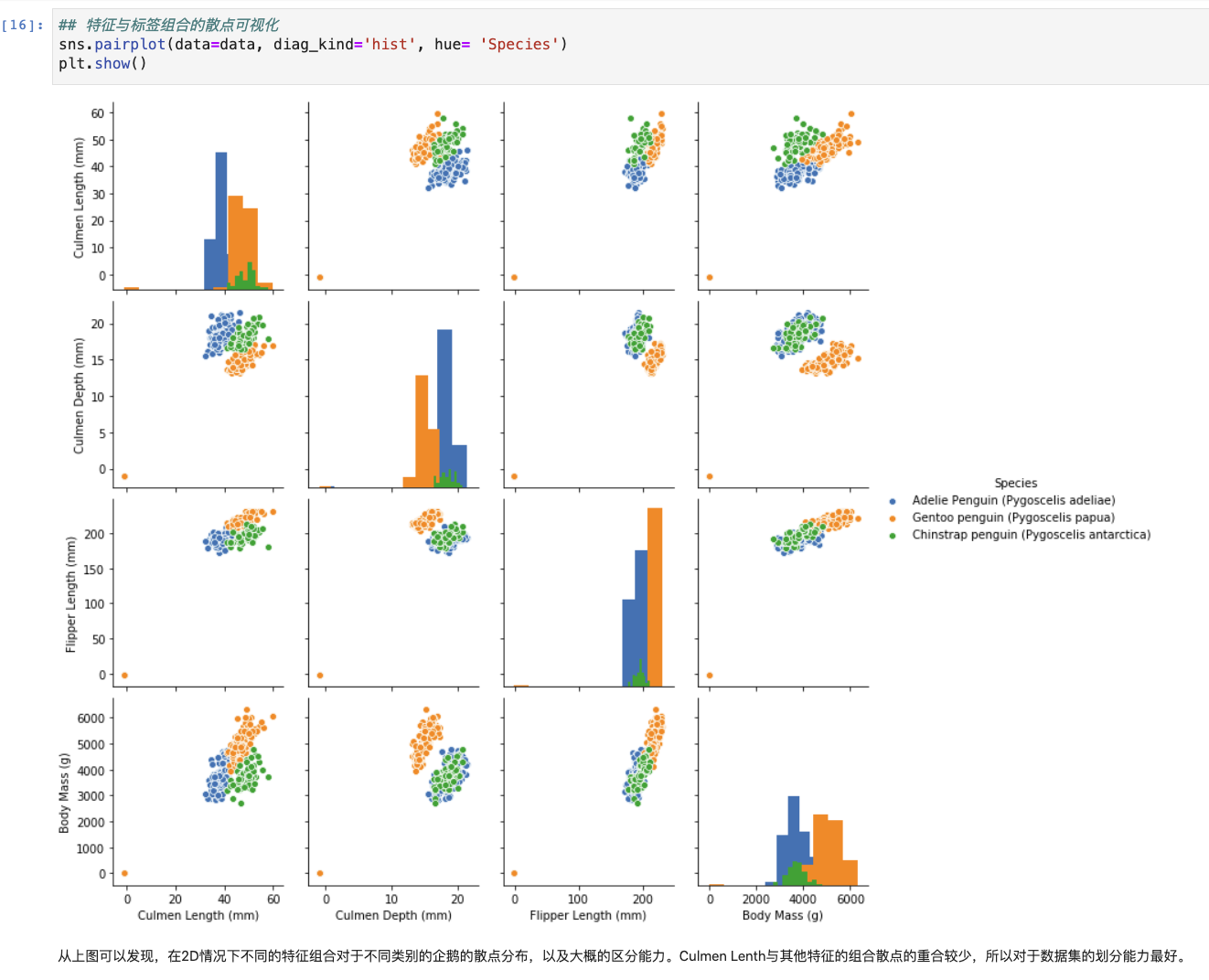Select the green Chinstrap penguin legend dot

893,536
